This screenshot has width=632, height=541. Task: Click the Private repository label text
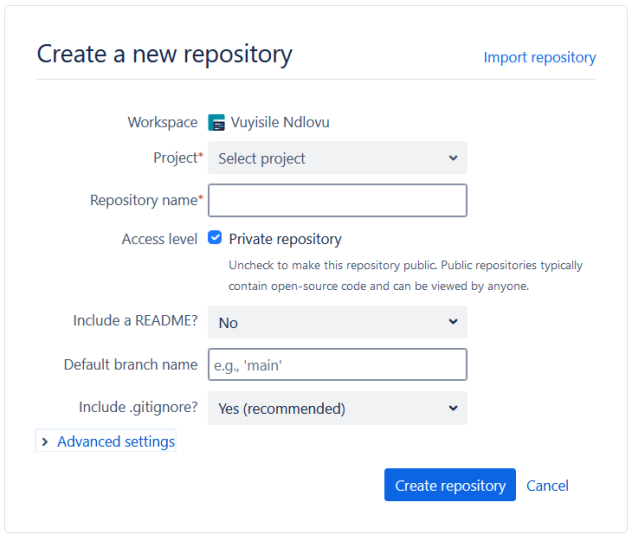pos(285,239)
